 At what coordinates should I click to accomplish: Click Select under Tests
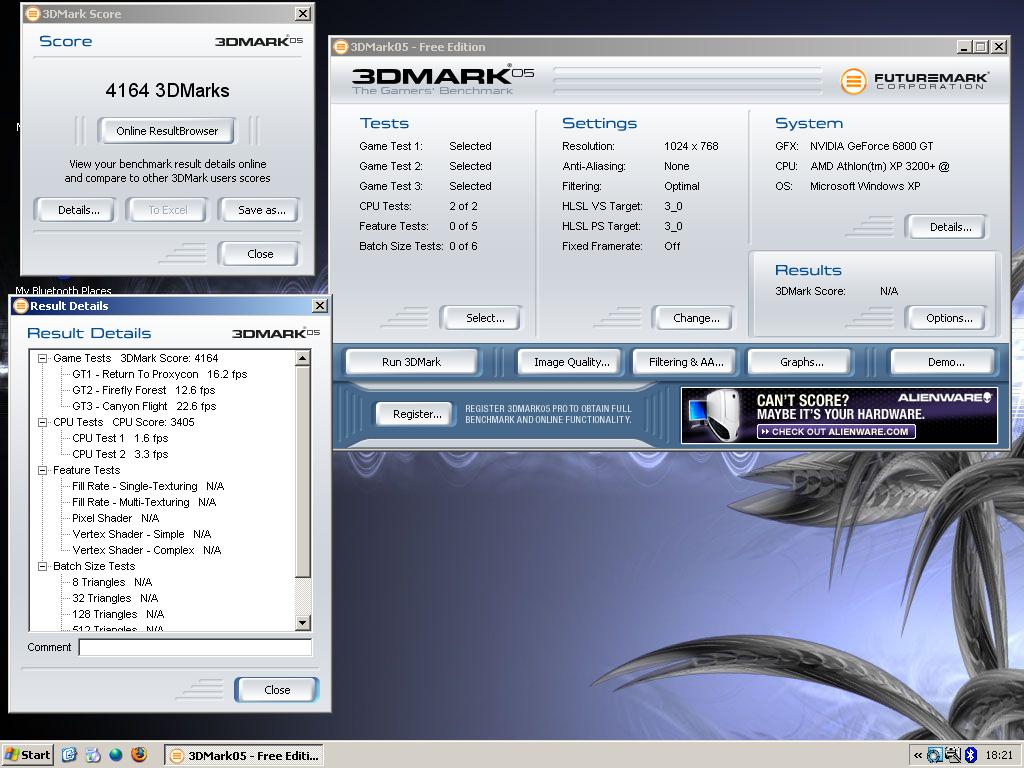click(x=485, y=318)
